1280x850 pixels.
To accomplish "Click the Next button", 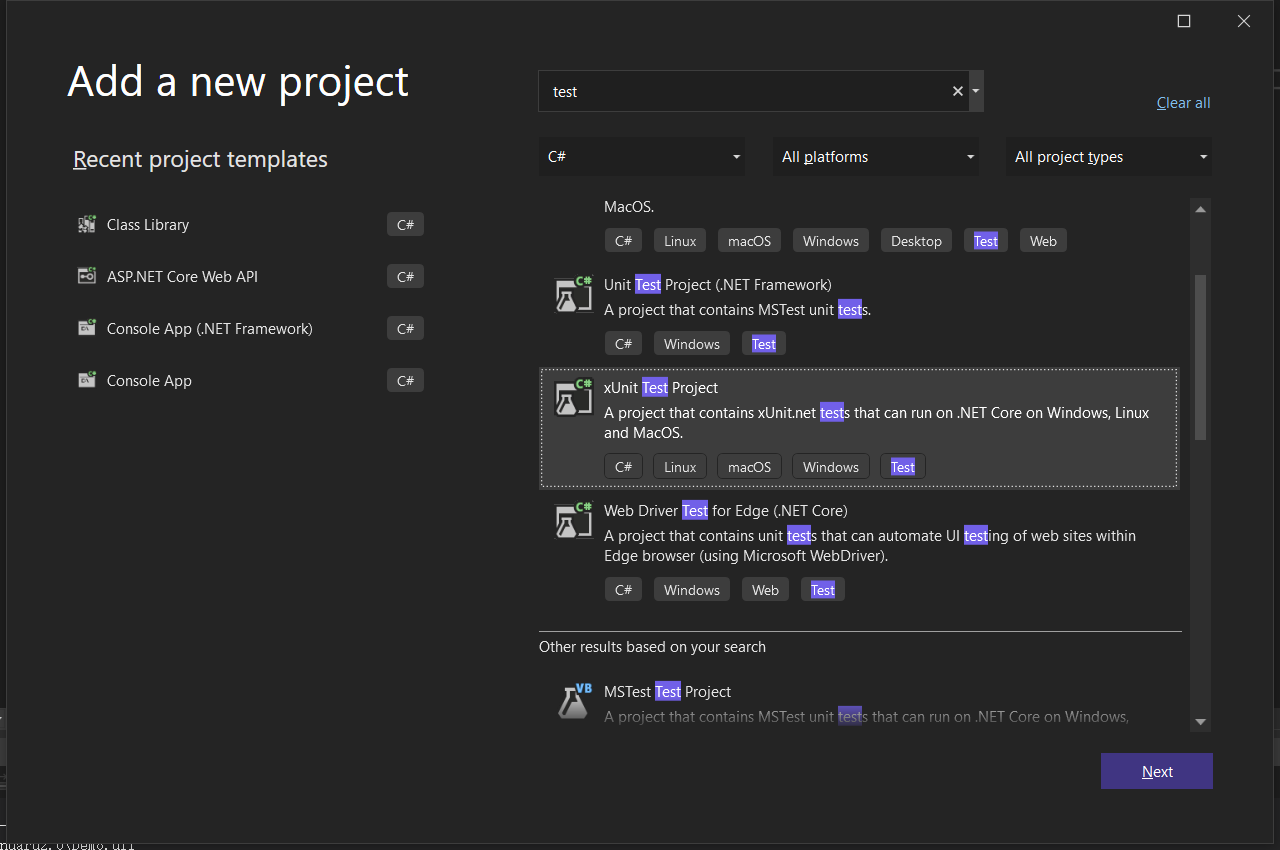I will pyautogui.click(x=1157, y=772).
